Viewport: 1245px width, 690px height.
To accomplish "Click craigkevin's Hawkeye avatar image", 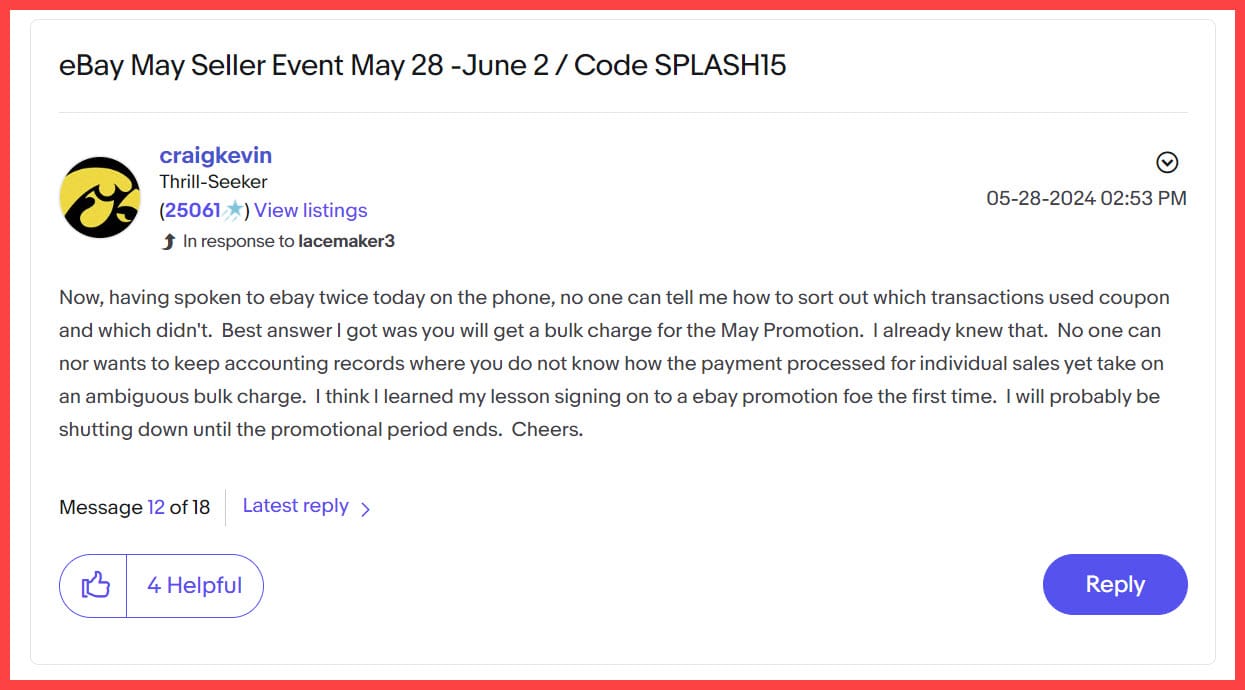I will click(100, 197).
